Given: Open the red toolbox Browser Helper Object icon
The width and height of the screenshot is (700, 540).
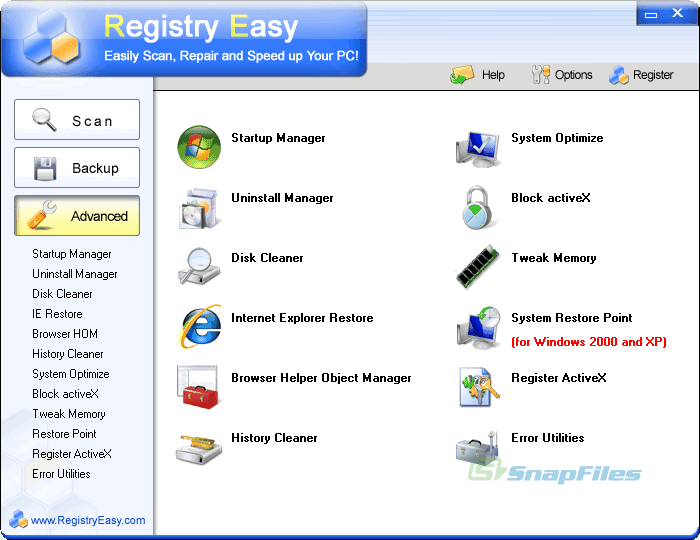Looking at the screenshot, I should pos(198,386).
